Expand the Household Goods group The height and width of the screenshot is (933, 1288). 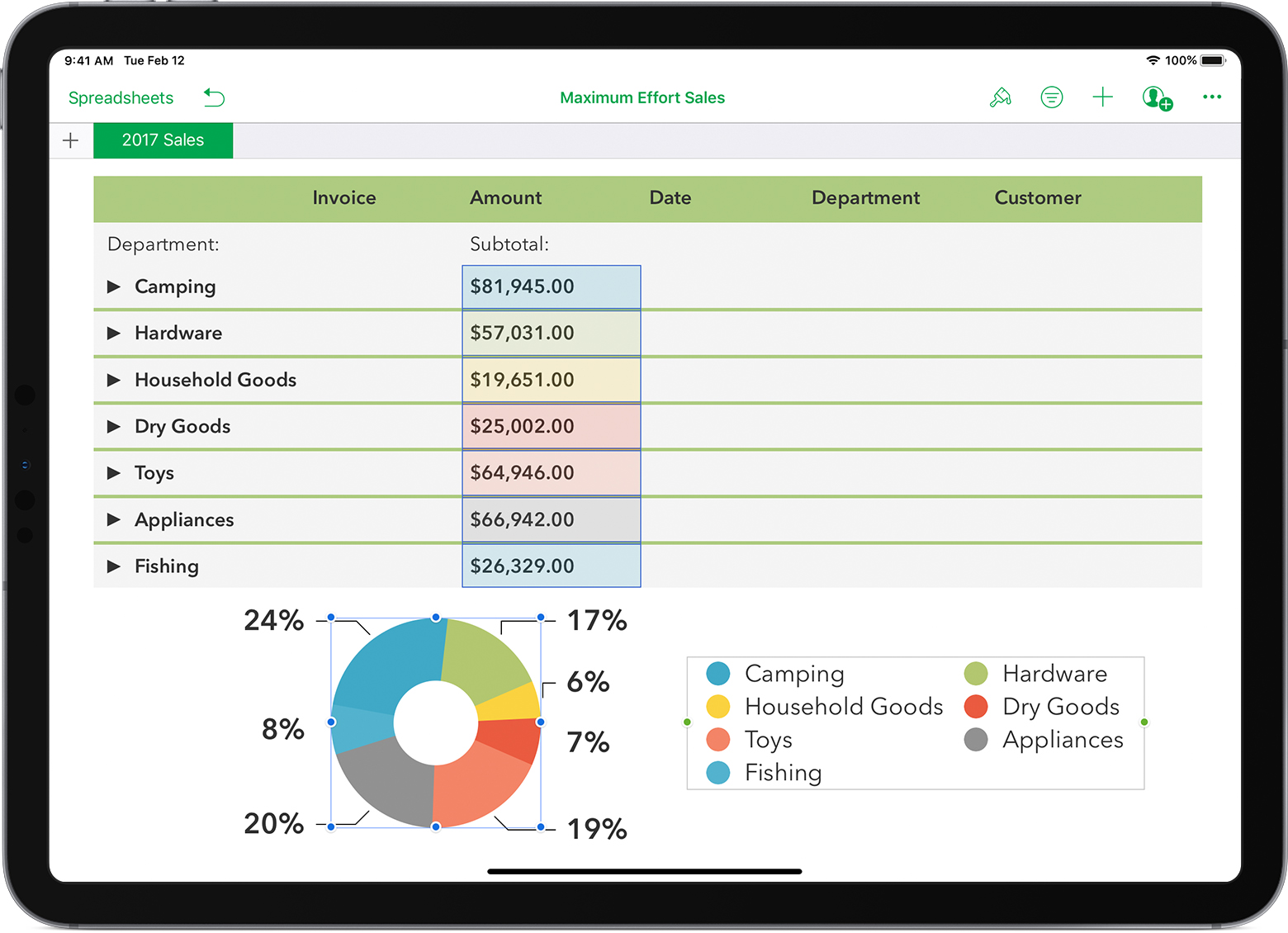114,380
